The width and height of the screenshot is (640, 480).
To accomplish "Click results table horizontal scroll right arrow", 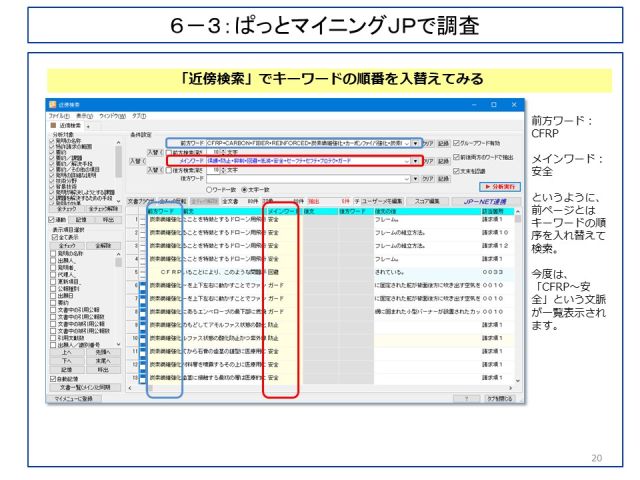I will (510, 388).
